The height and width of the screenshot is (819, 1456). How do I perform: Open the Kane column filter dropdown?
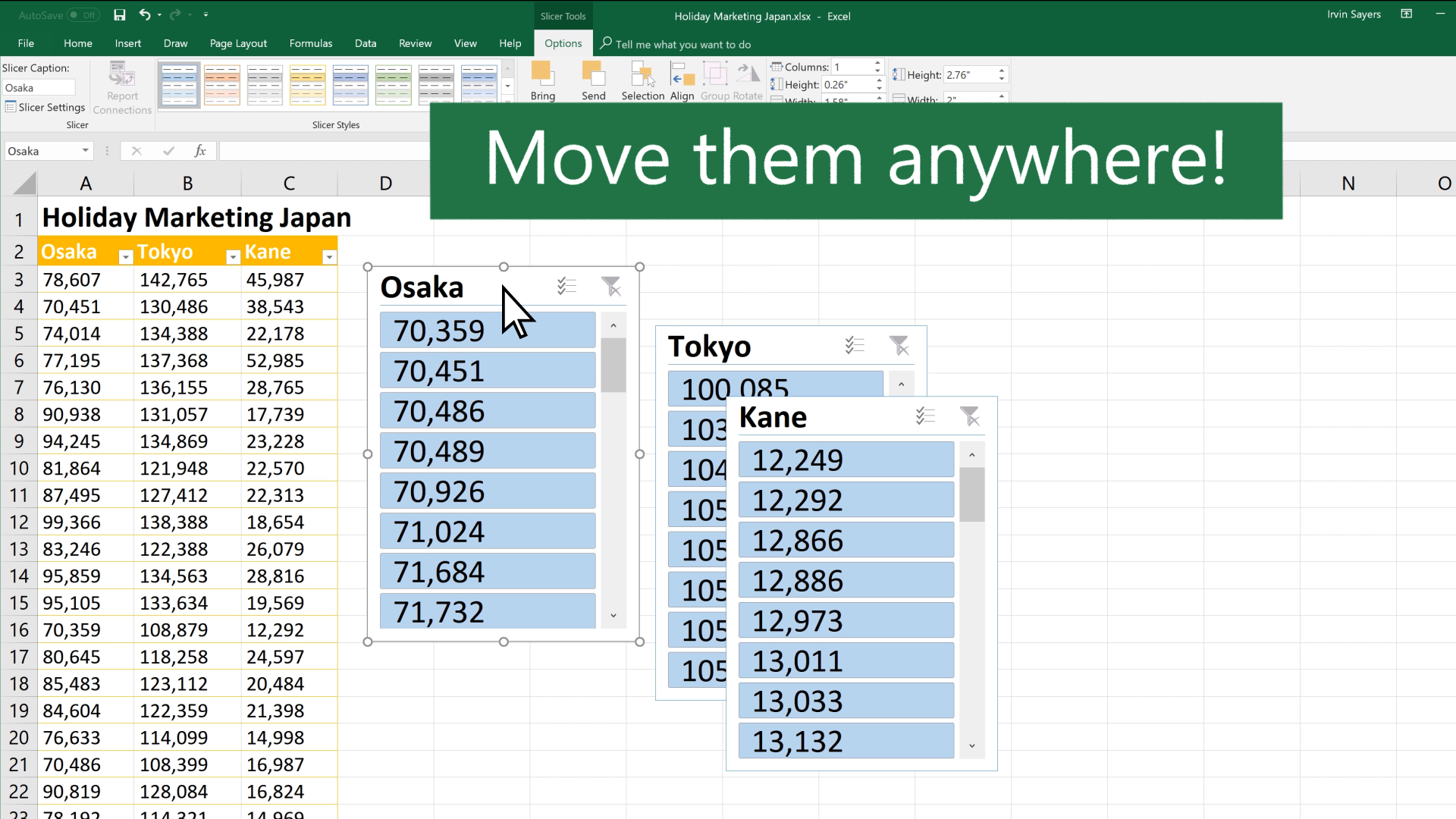tap(329, 257)
